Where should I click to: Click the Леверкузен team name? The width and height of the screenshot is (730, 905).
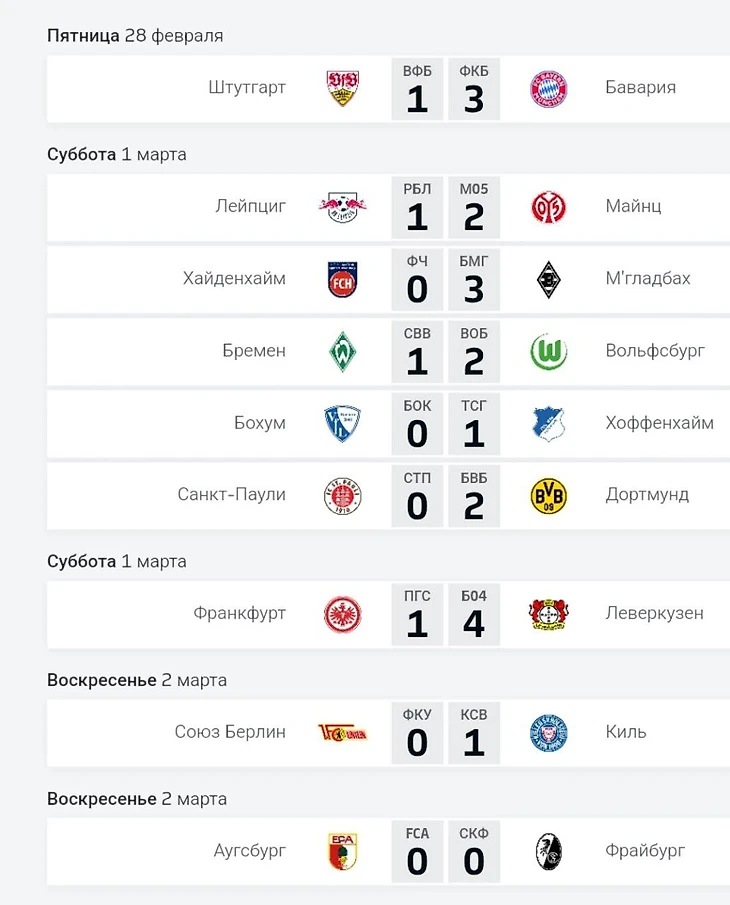coord(654,614)
